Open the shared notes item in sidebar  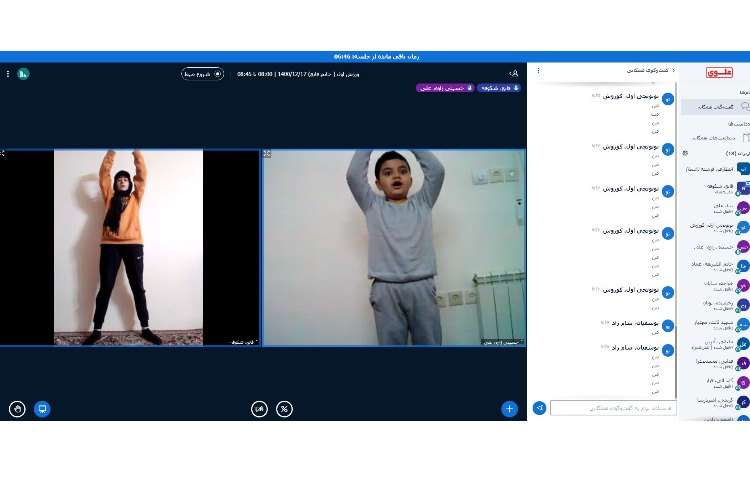click(714, 137)
